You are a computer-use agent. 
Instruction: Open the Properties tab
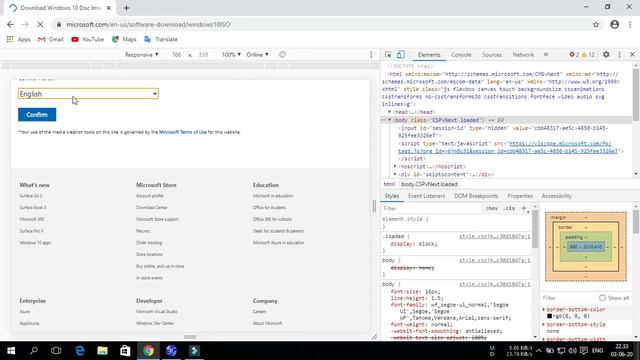(x=520, y=196)
